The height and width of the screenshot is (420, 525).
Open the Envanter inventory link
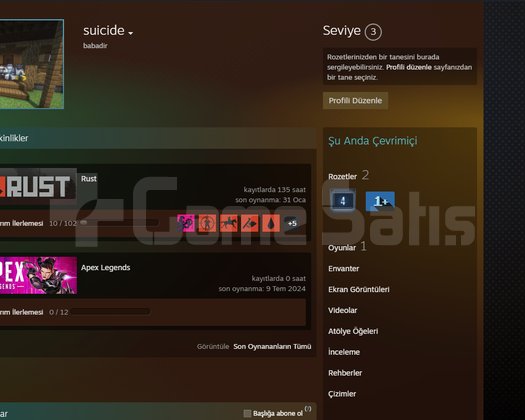coord(344,269)
